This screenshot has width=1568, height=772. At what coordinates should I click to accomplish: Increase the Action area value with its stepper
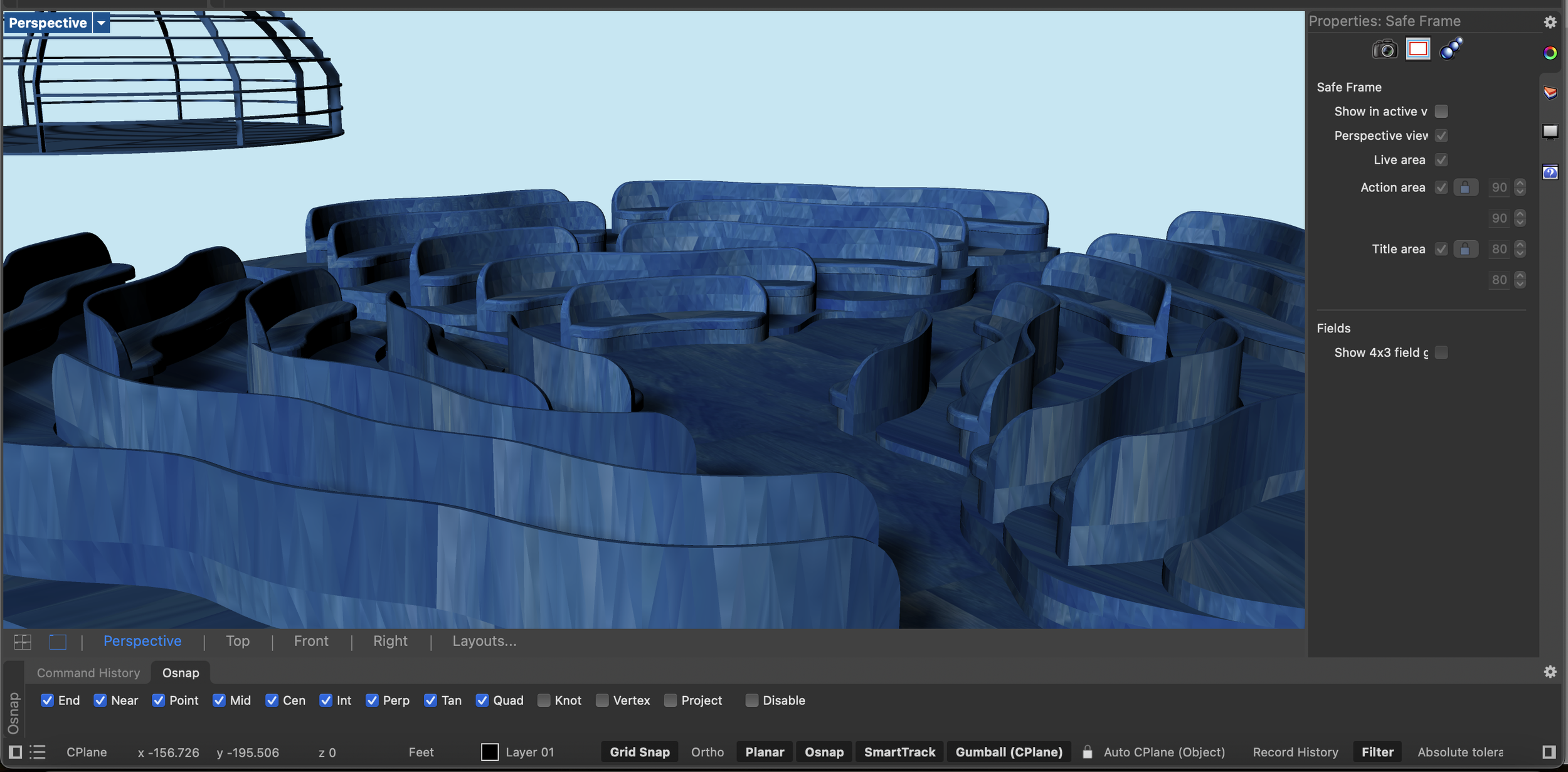(1519, 183)
